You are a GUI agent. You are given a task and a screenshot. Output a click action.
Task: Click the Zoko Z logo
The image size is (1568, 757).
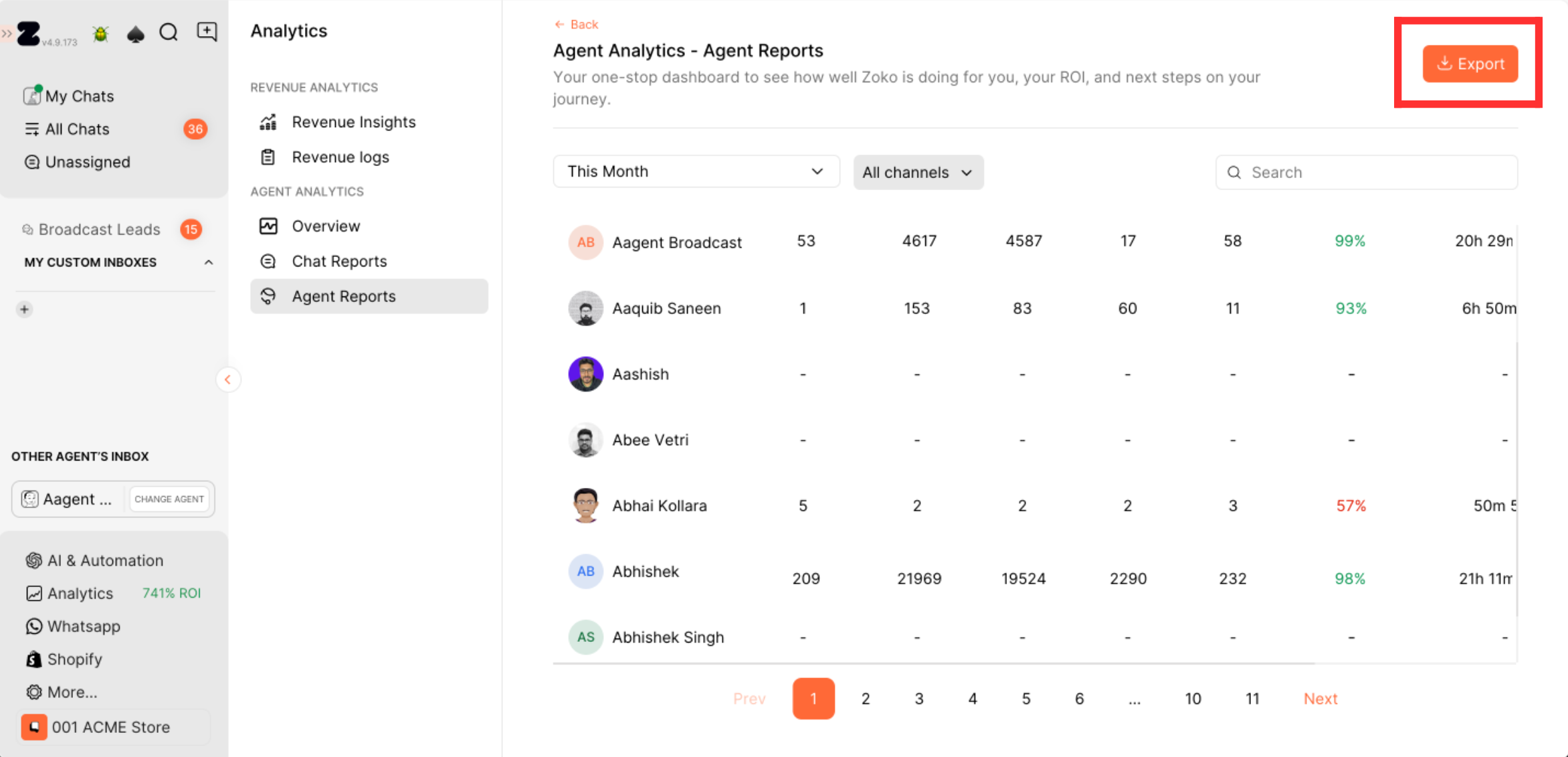coord(29,33)
